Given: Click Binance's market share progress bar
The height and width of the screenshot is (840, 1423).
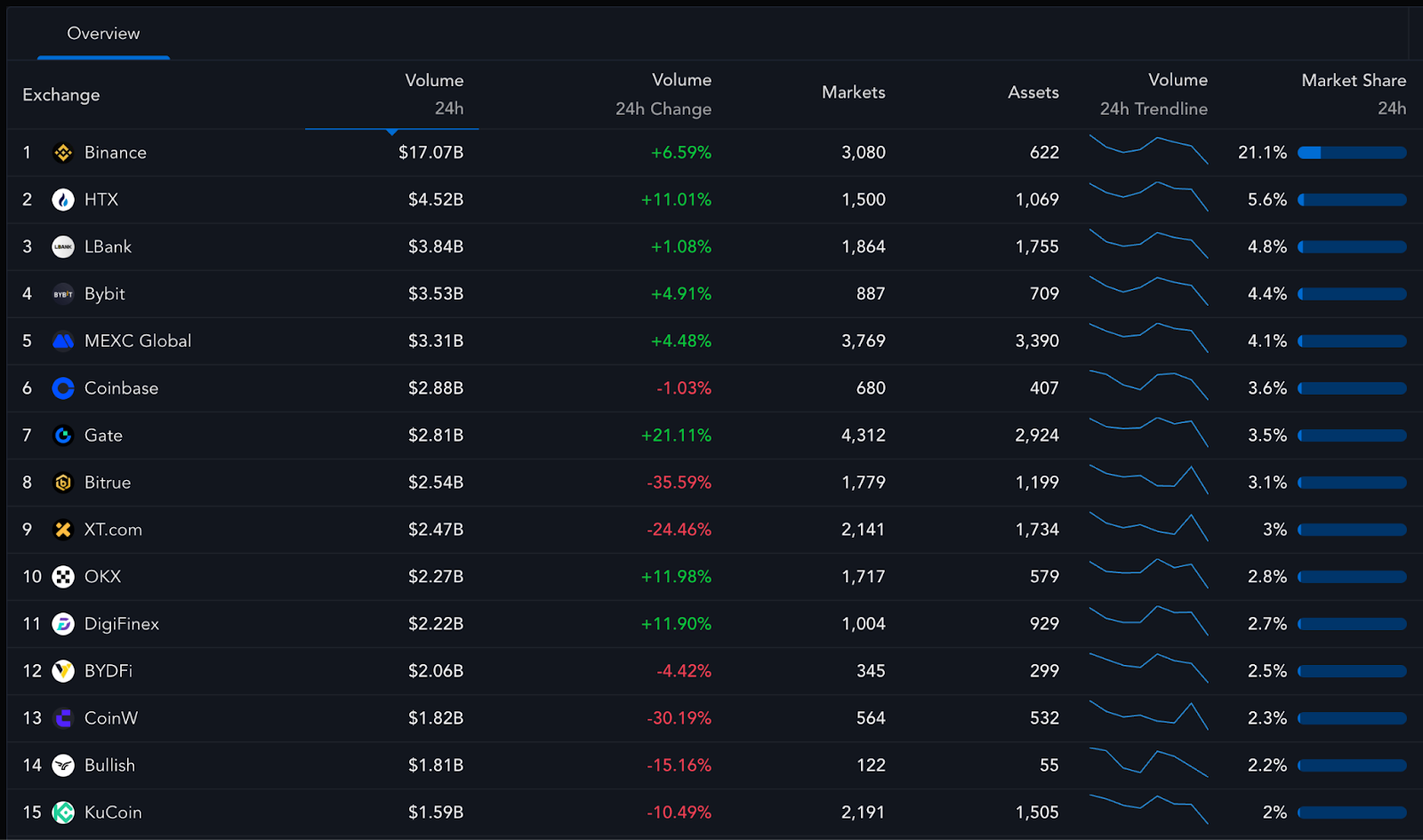Looking at the screenshot, I should point(1352,152).
